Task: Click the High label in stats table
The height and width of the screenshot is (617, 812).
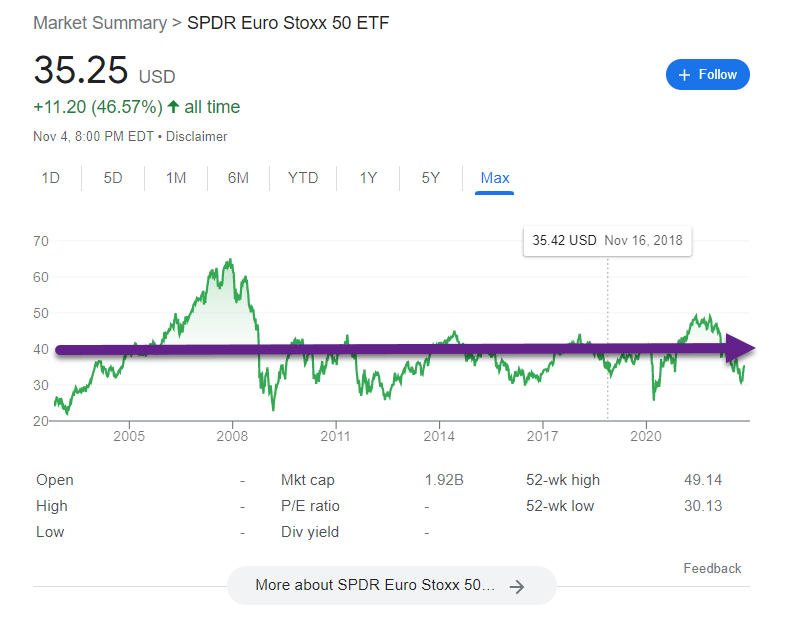Action: click(x=52, y=506)
